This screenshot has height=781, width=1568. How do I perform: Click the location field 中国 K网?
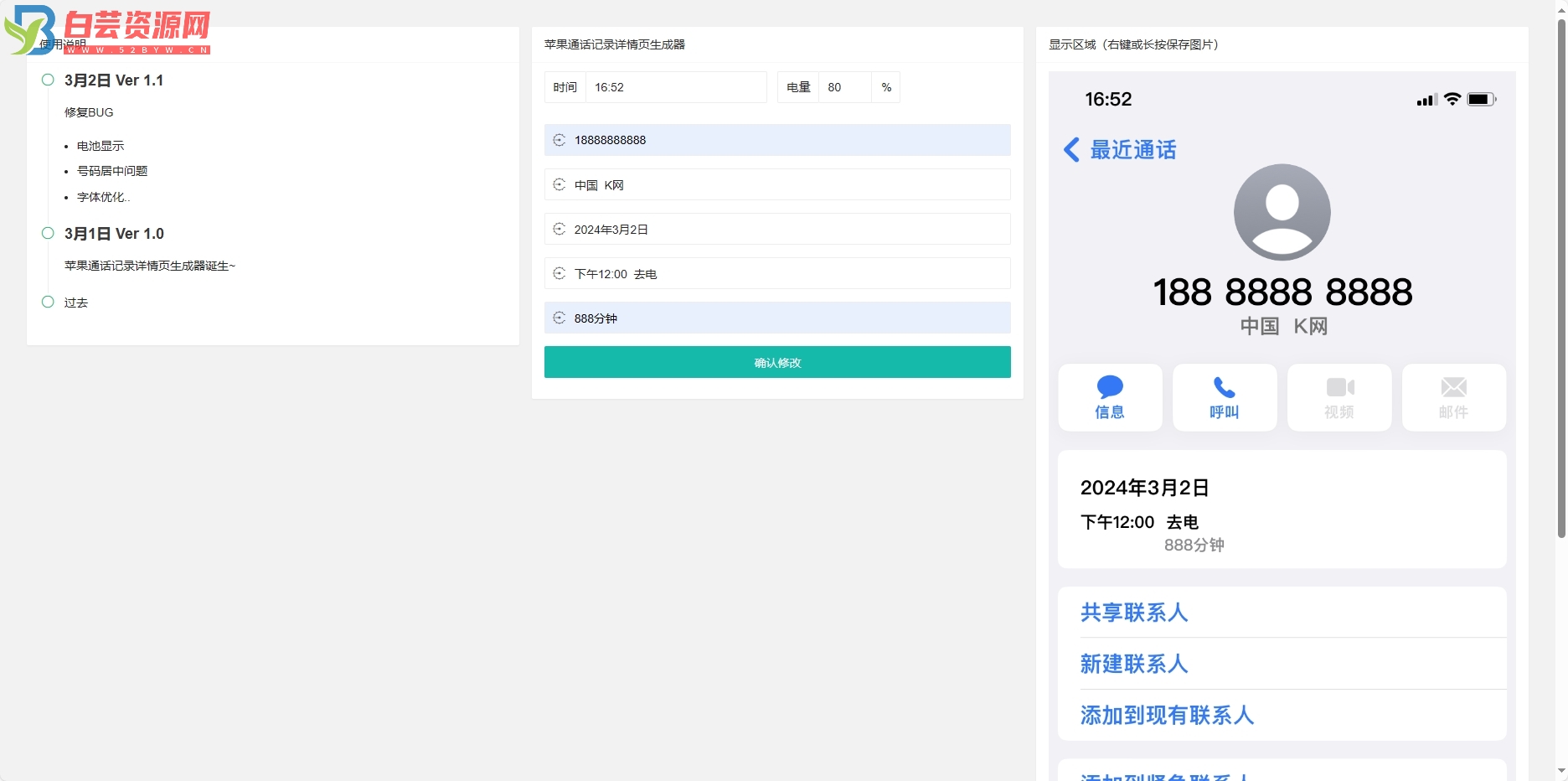pos(777,184)
